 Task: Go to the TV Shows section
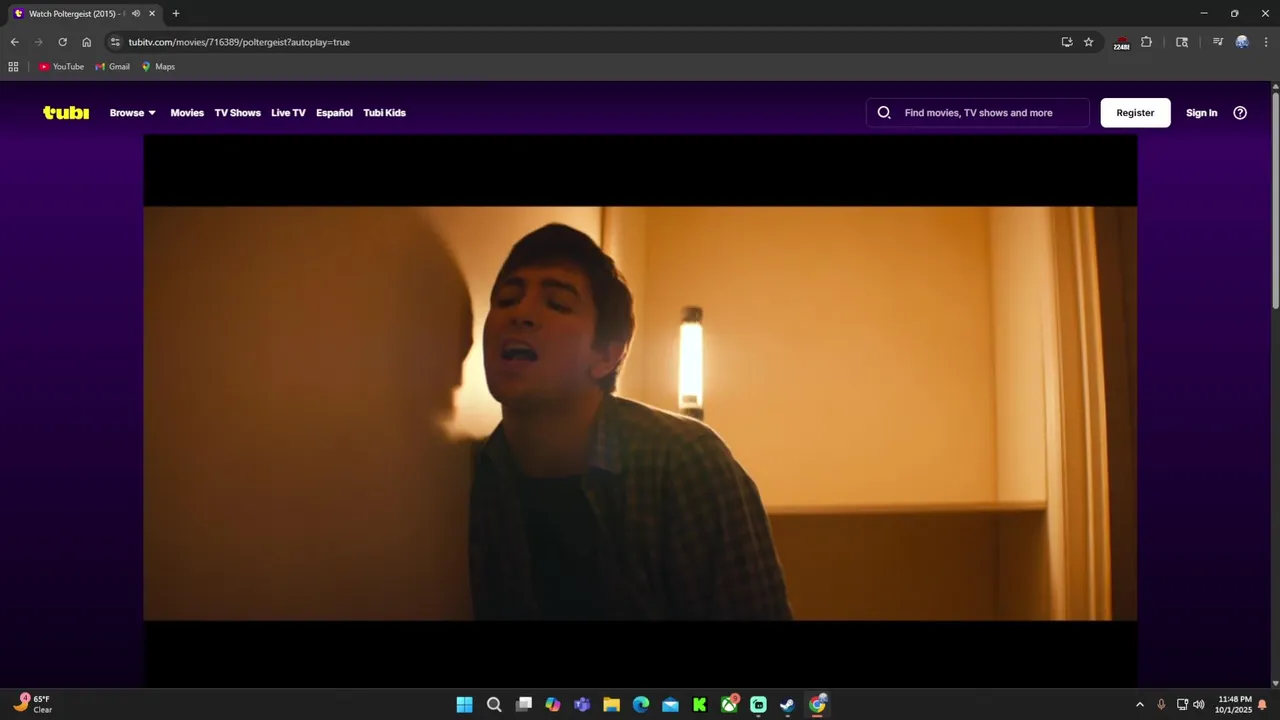tap(237, 113)
